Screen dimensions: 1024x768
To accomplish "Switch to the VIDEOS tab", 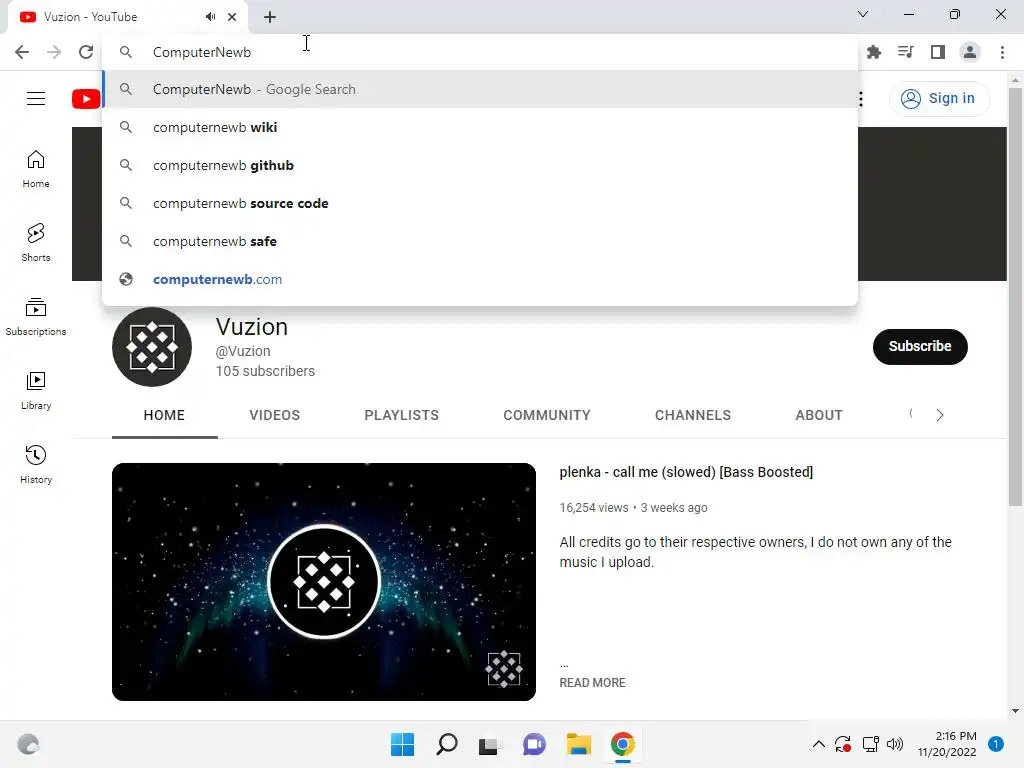I will pos(274,415).
